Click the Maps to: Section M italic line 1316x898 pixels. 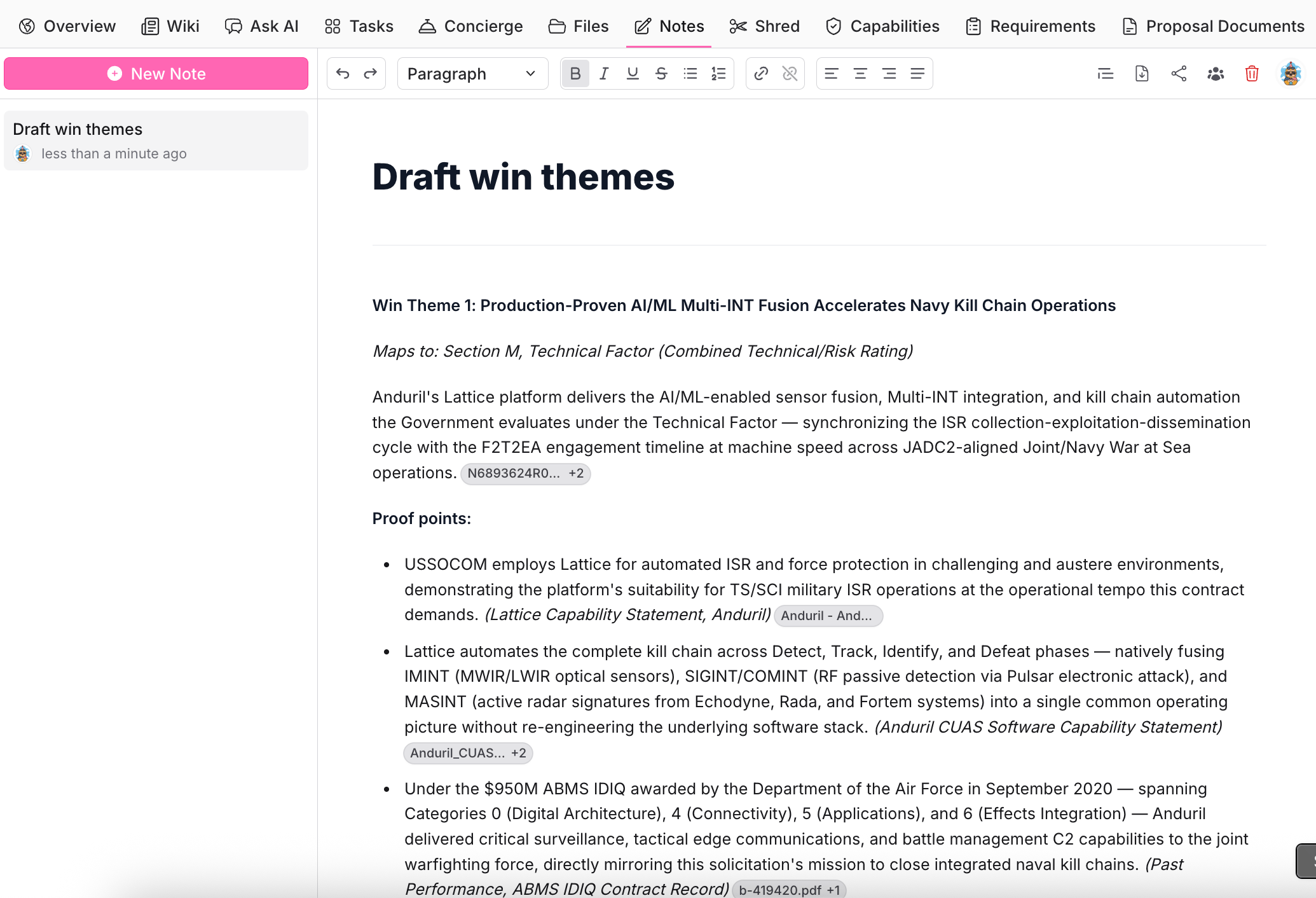(643, 351)
